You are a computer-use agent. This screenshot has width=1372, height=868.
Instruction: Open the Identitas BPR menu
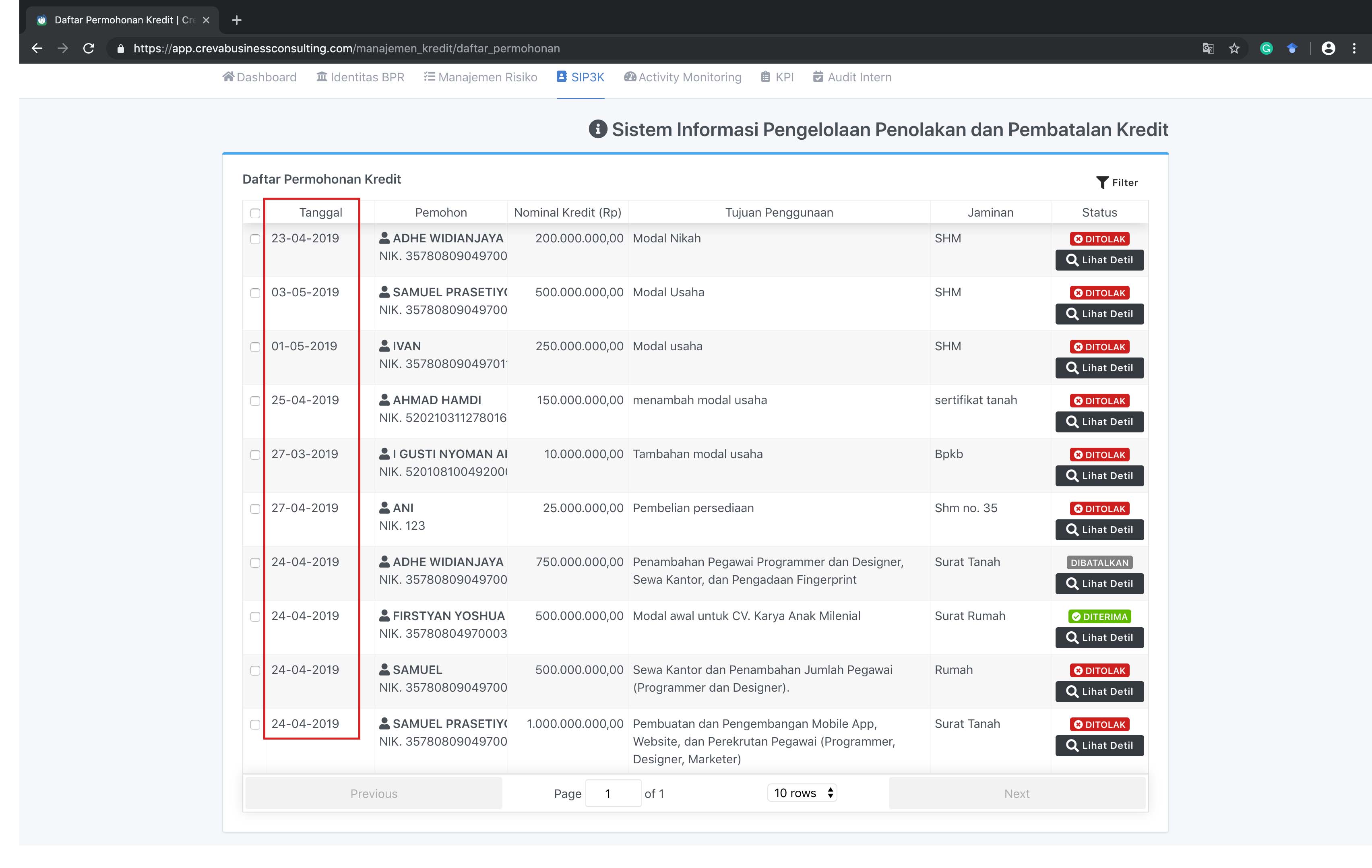click(x=360, y=77)
